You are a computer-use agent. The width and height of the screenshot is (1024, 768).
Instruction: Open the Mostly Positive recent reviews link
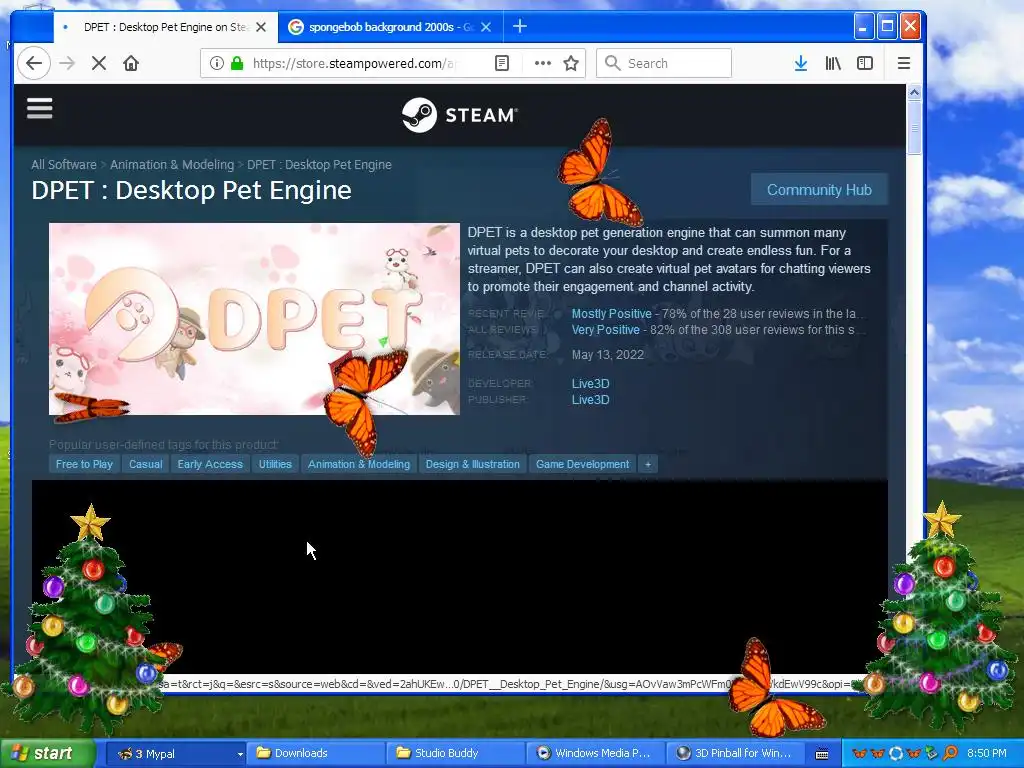tap(612, 313)
